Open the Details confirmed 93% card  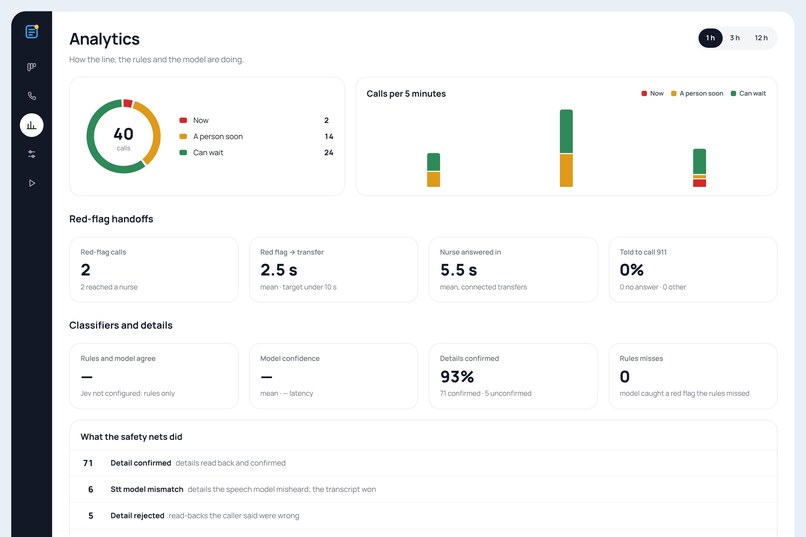pos(513,376)
